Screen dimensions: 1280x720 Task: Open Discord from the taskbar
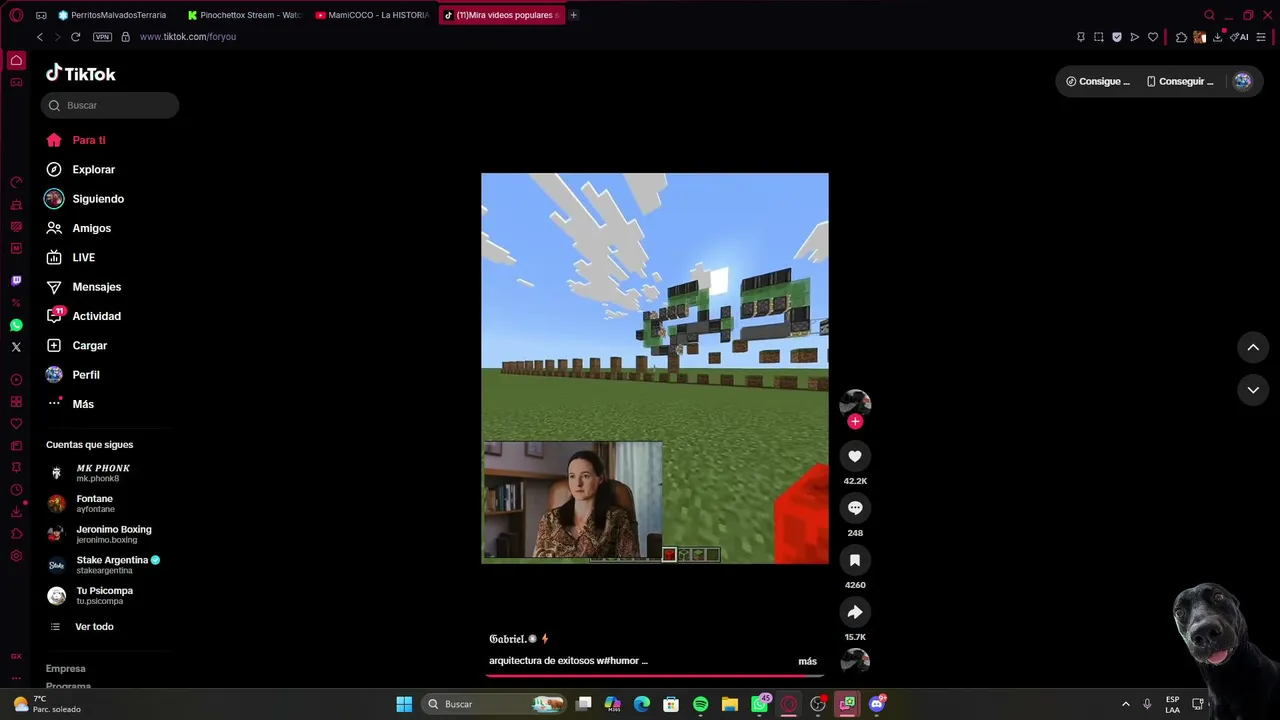click(877, 704)
